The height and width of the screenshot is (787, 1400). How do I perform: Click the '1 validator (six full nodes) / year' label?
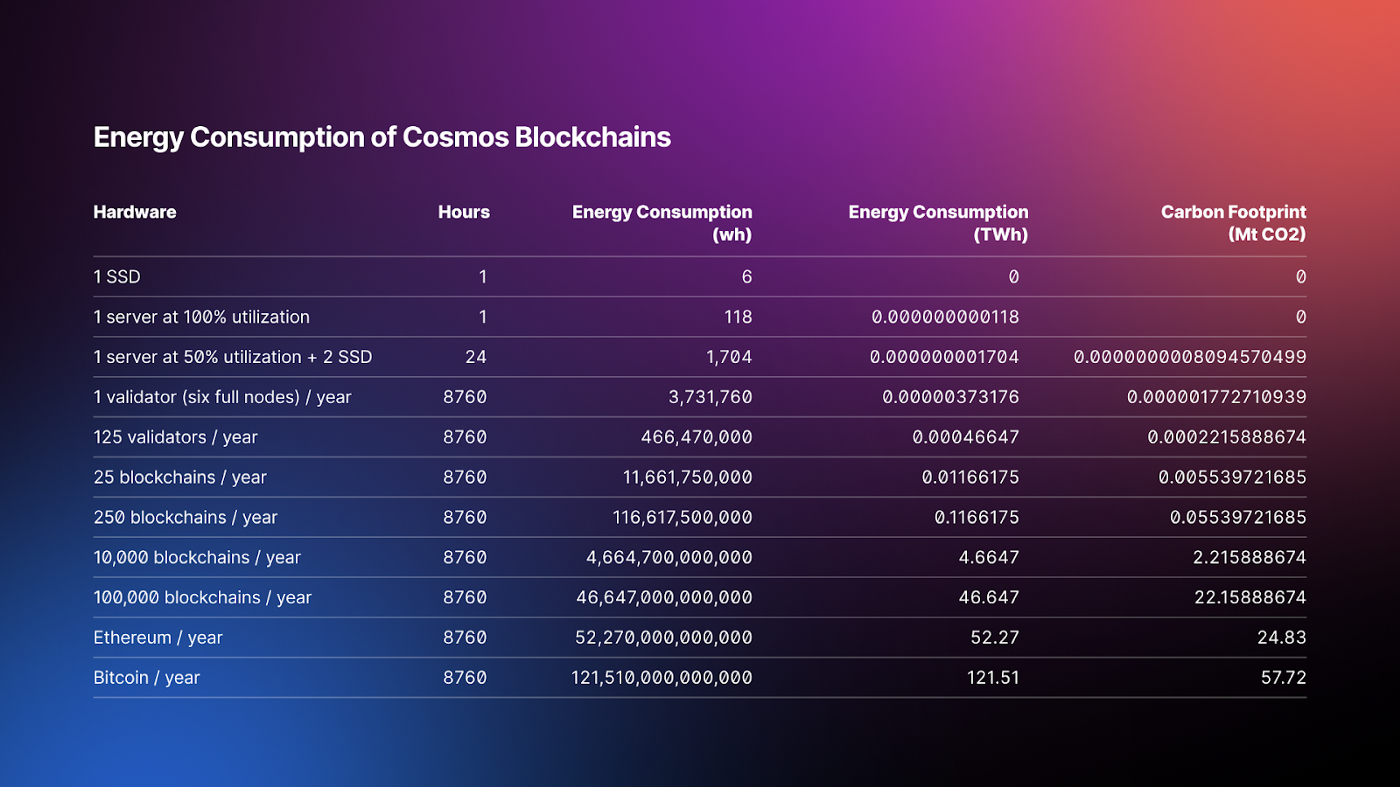[x=222, y=397]
